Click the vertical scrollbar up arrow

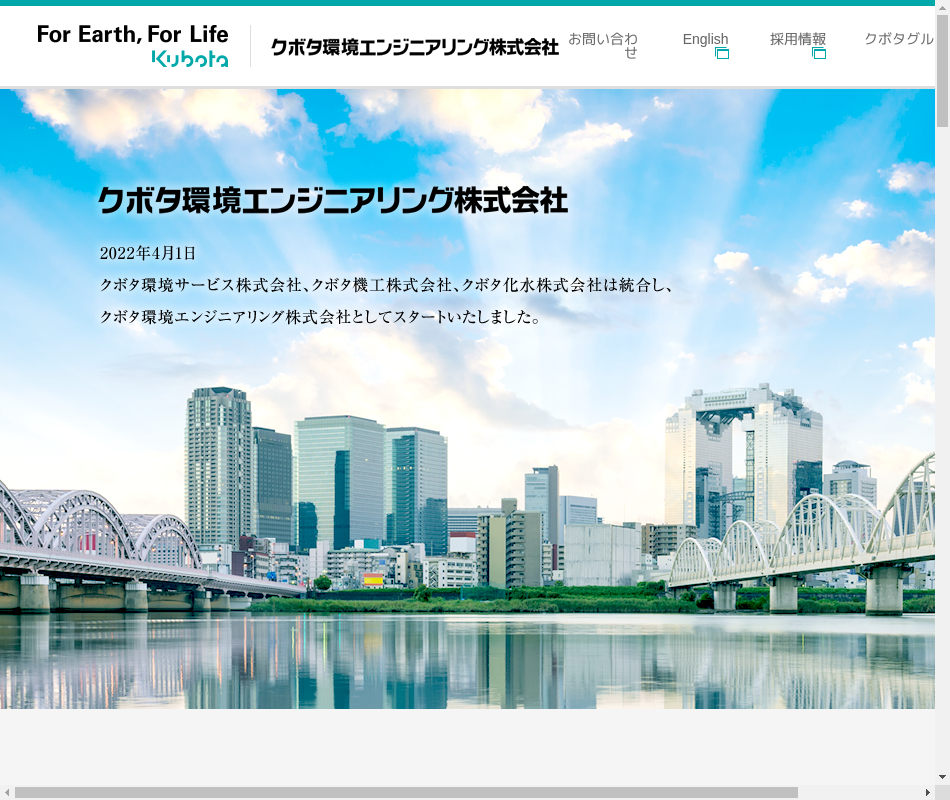[942, 6]
